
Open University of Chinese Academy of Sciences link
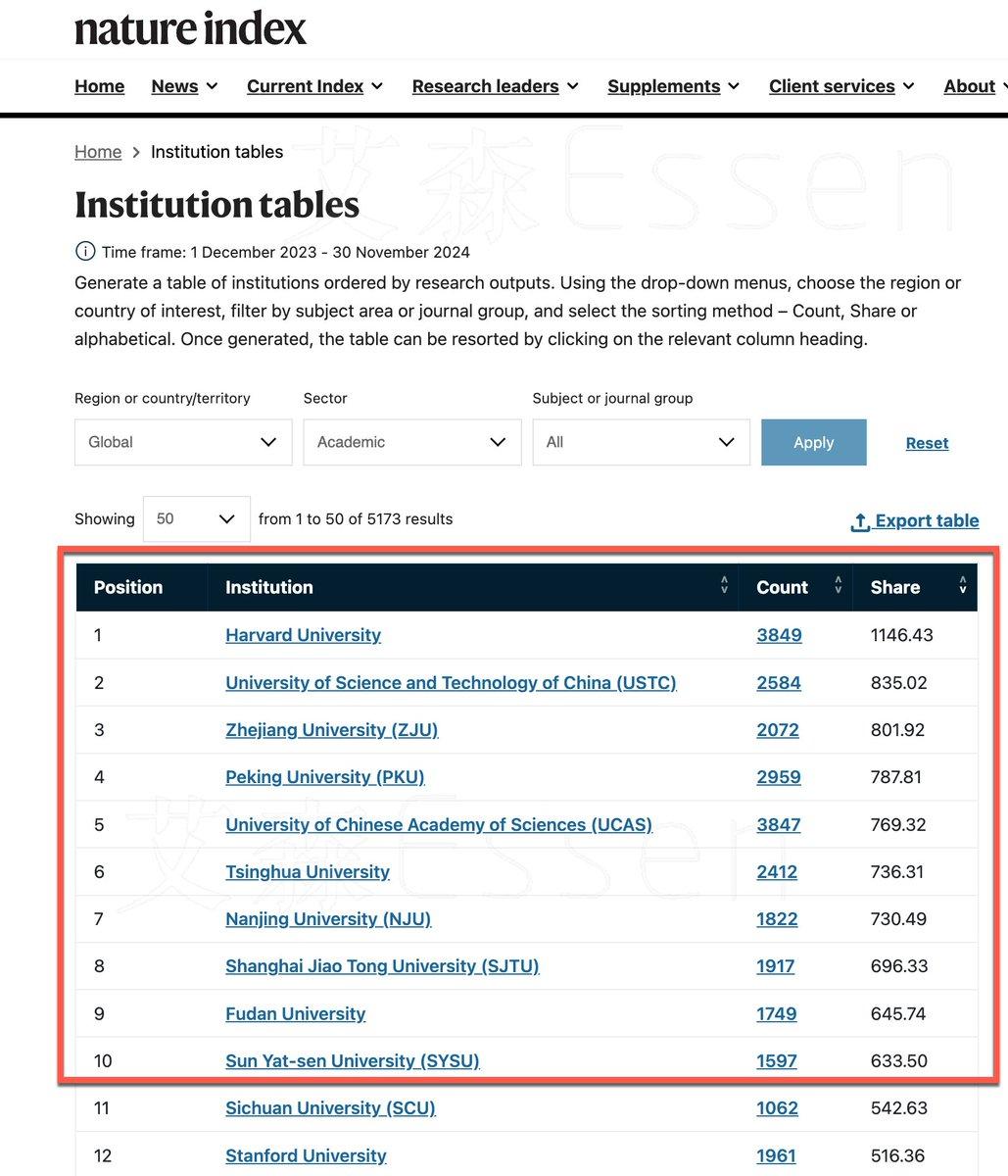[x=439, y=824]
